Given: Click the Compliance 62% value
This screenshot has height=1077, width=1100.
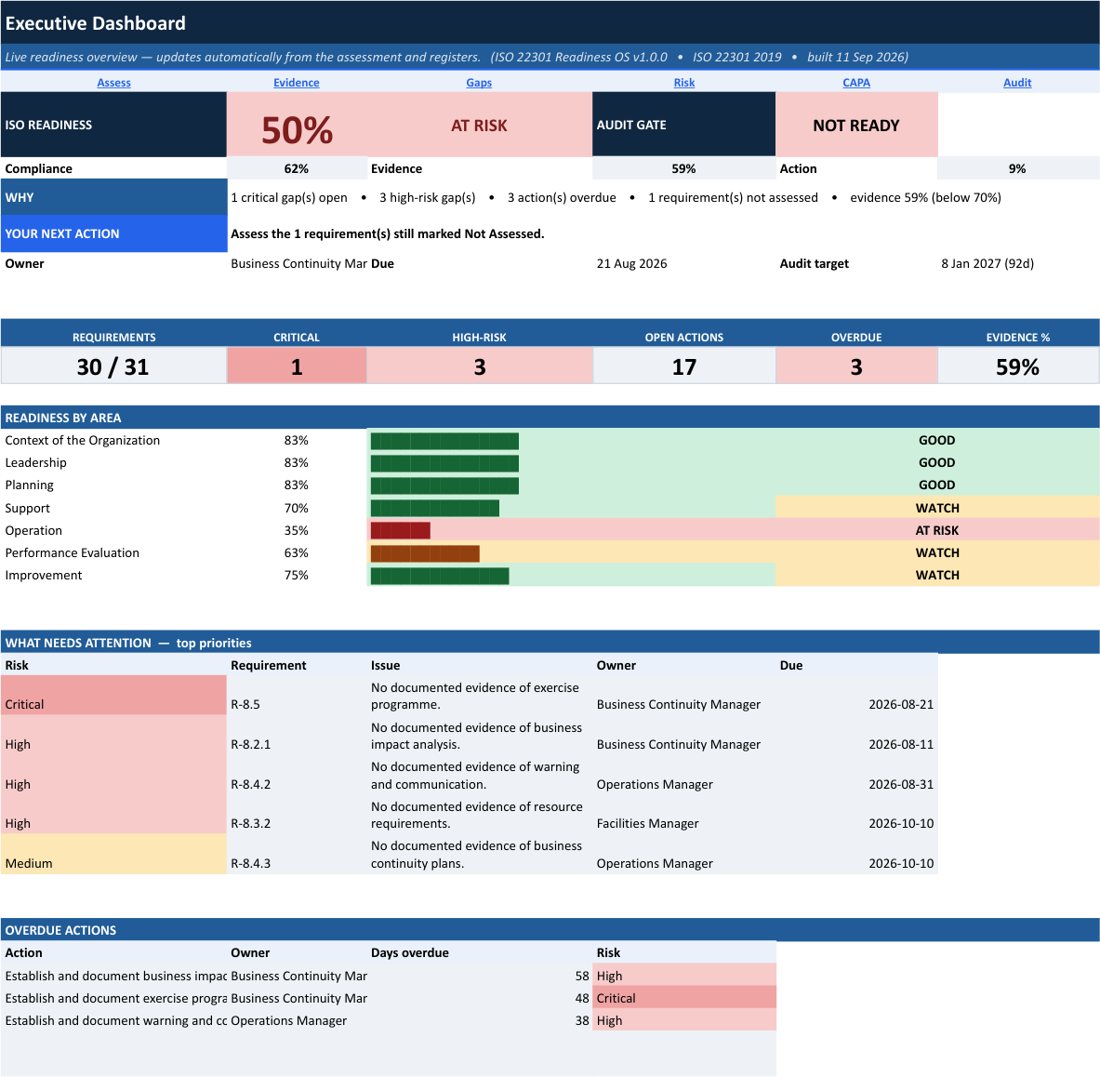Looking at the screenshot, I should click(x=296, y=168).
